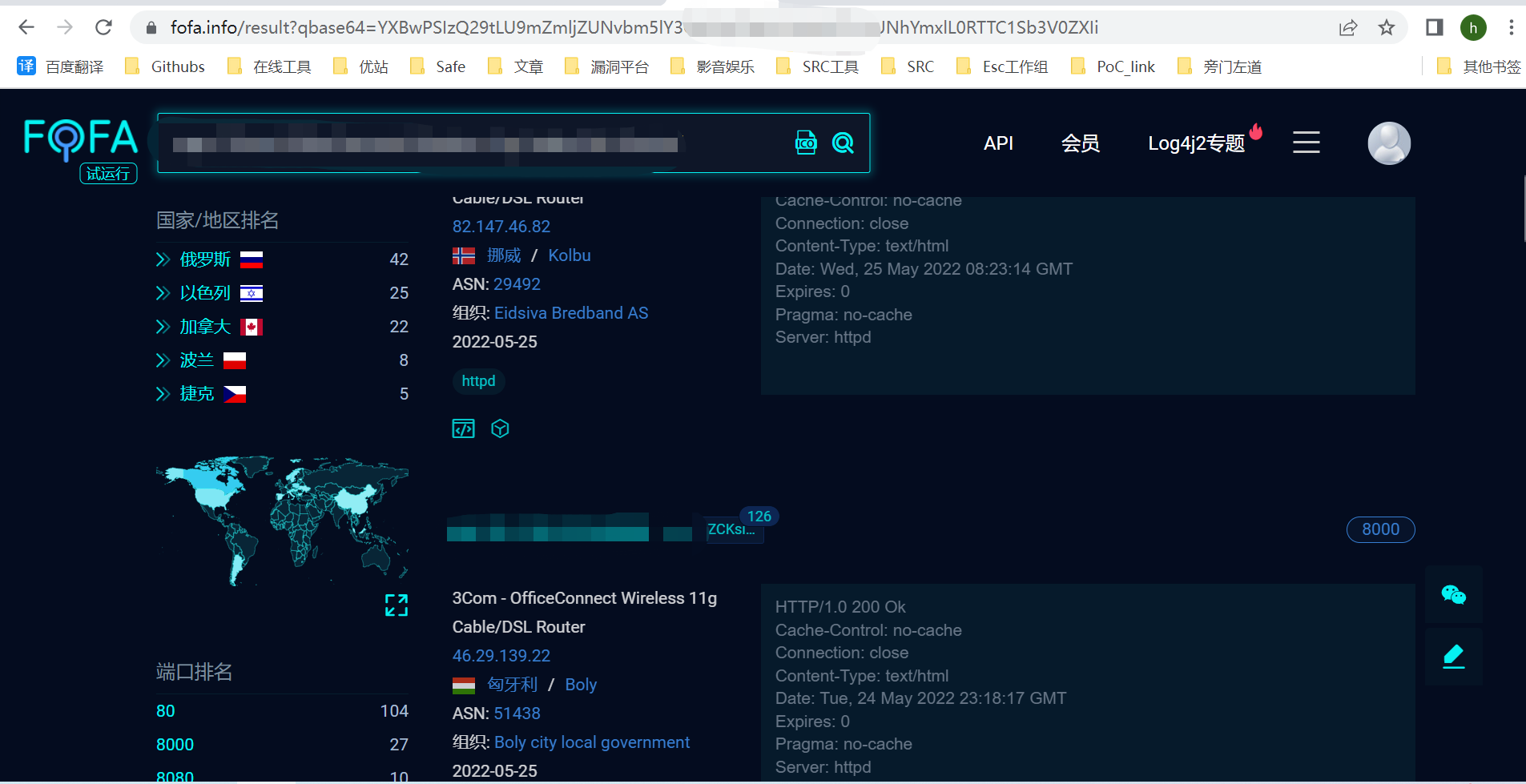Image resolution: width=1526 pixels, height=784 pixels.
Task: Click ASN 51438 link
Action: (517, 714)
